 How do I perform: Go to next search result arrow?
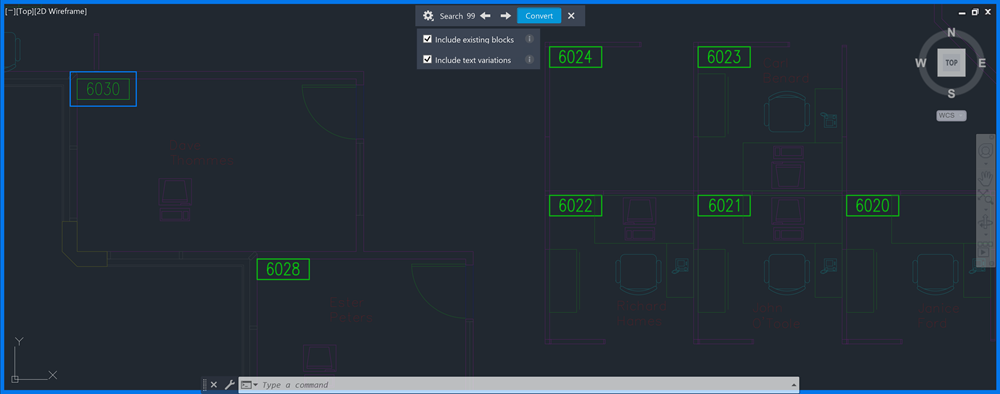(505, 16)
